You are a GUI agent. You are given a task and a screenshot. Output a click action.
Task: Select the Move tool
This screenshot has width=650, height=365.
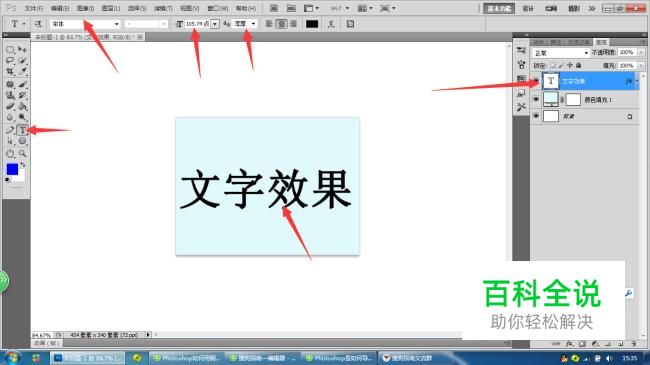(22, 50)
